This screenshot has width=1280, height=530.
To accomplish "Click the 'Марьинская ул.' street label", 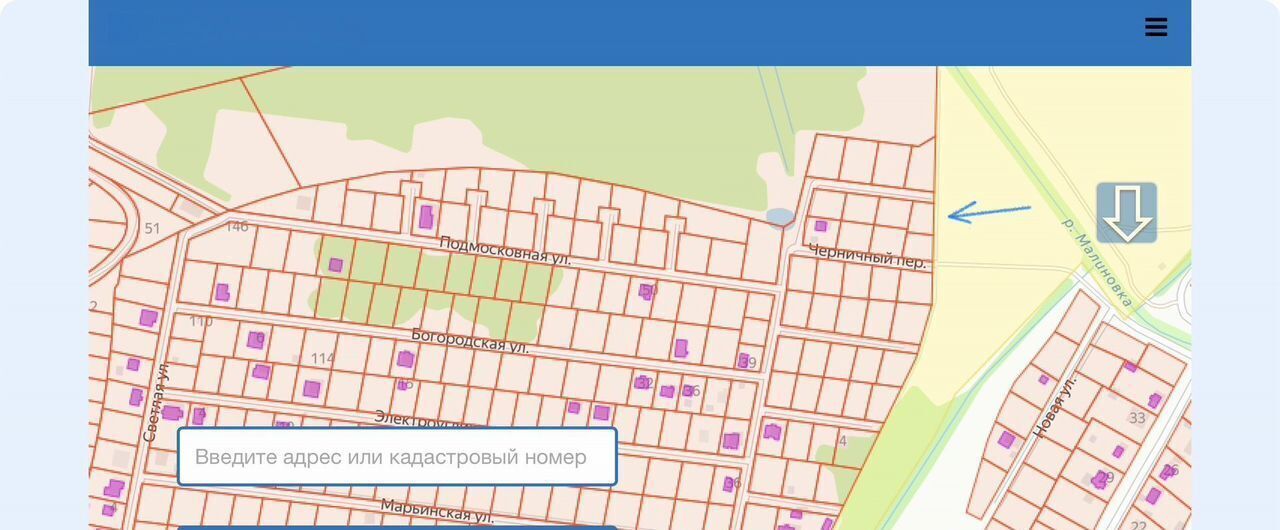I will pyautogui.click(x=437, y=512).
